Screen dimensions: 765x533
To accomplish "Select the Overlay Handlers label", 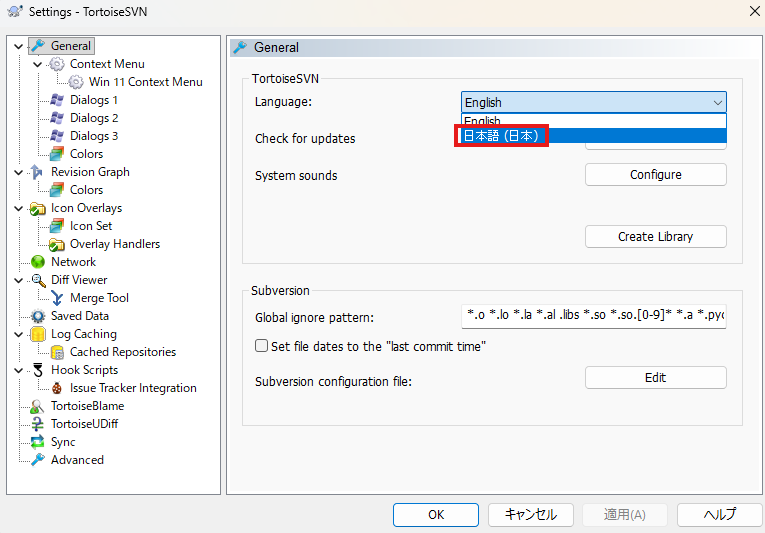I will (x=115, y=244).
